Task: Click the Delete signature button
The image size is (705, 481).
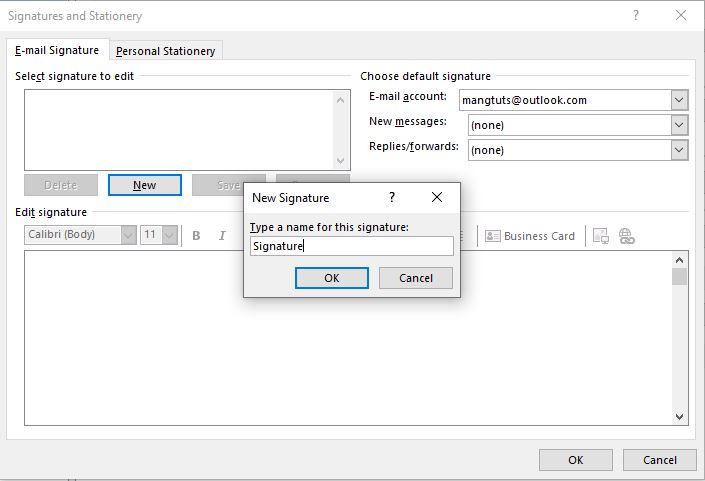Action: coord(61,185)
